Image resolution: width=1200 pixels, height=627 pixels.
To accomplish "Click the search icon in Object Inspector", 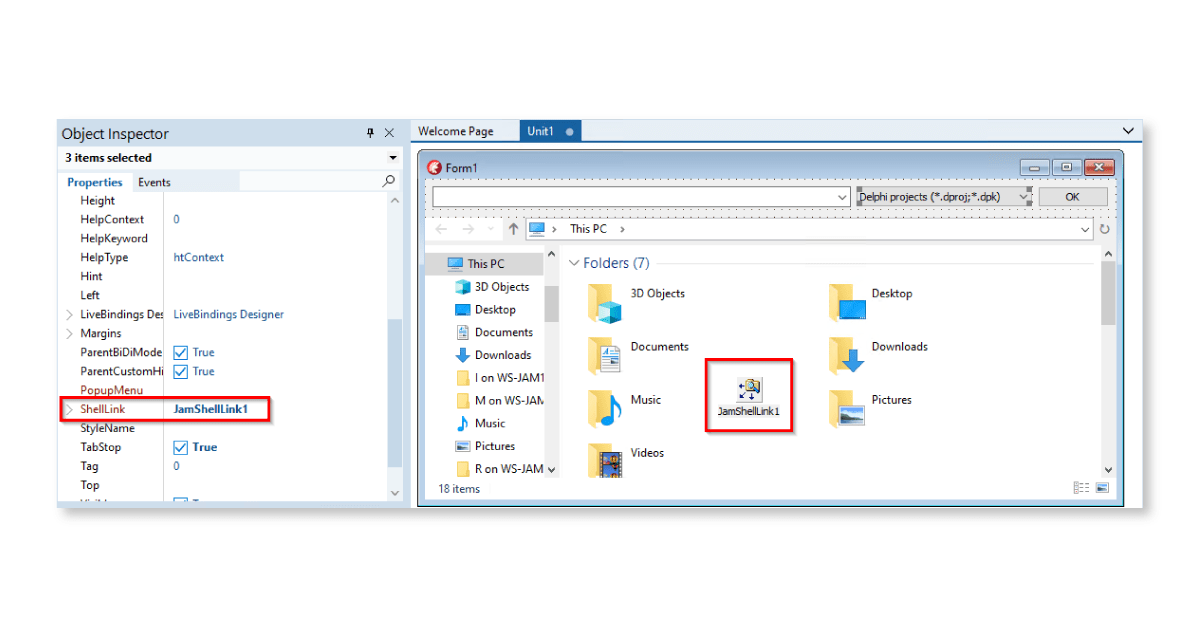I will coord(389,182).
